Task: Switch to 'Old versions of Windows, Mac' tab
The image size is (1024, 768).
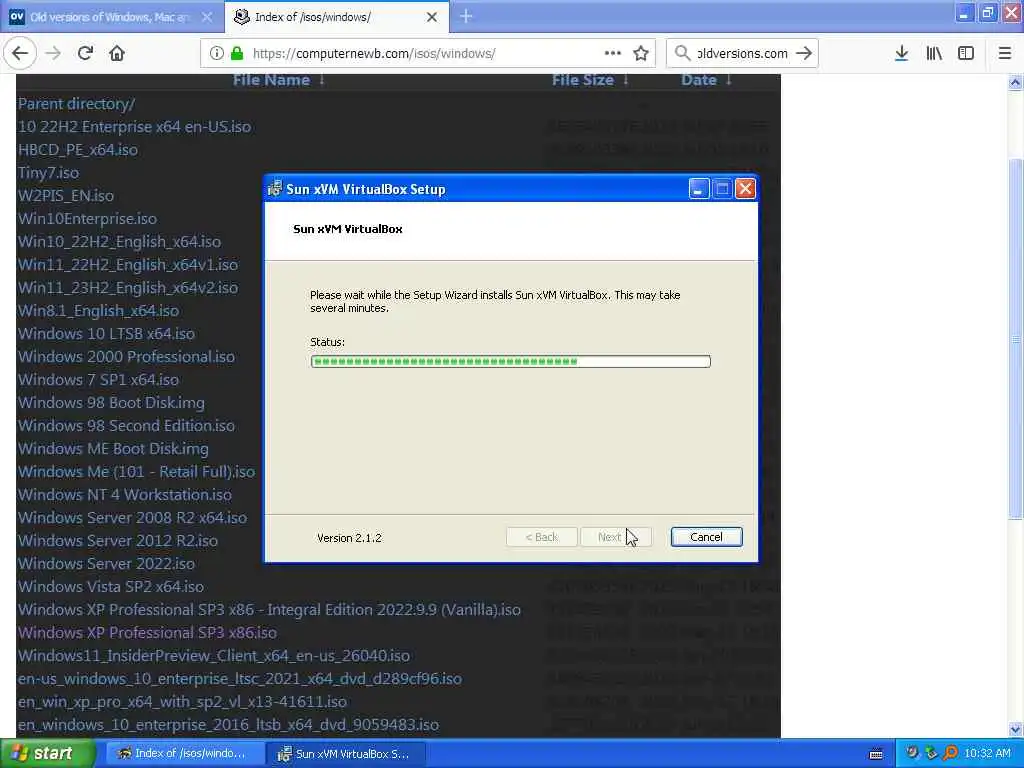Action: click(x=111, y=17)
